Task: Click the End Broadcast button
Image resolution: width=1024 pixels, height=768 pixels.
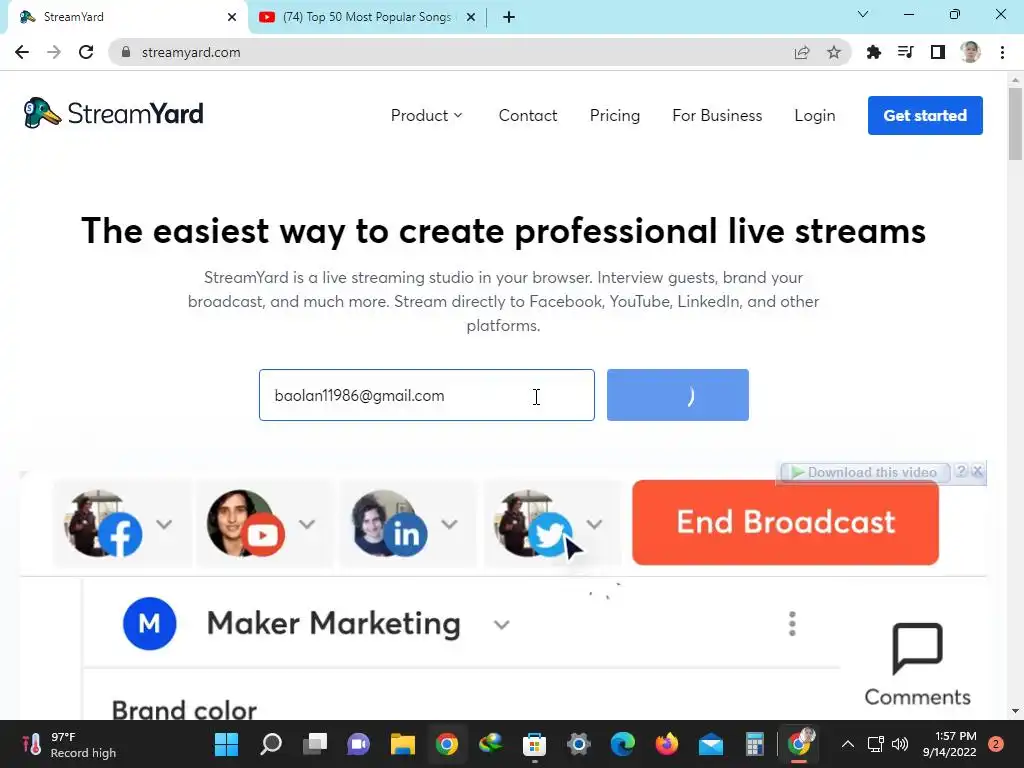Action: (x=786, y=522)
